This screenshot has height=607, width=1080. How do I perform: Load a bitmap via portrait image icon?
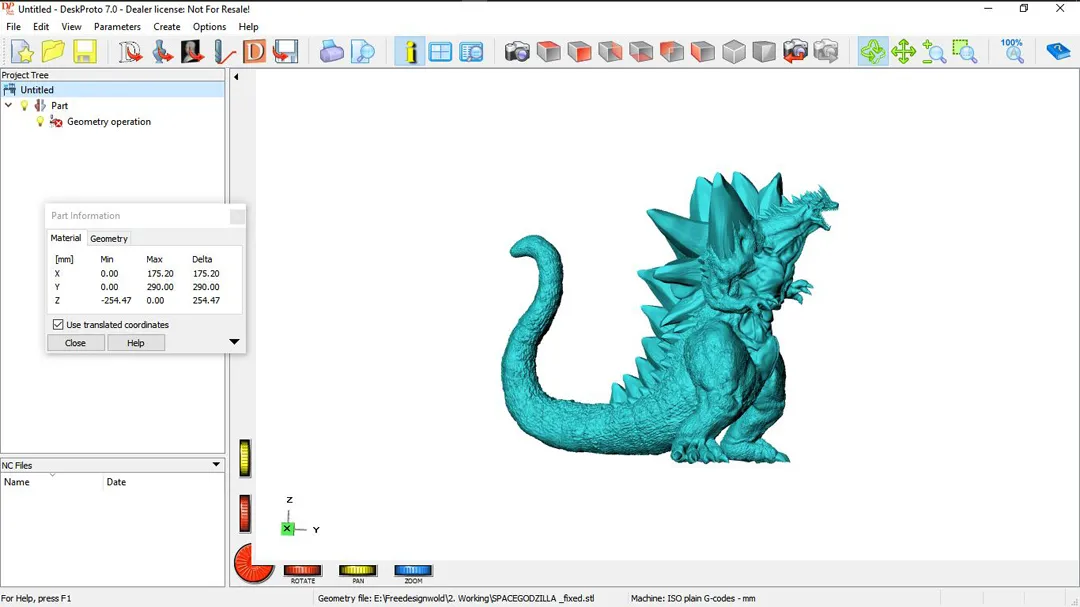point(192,52)
